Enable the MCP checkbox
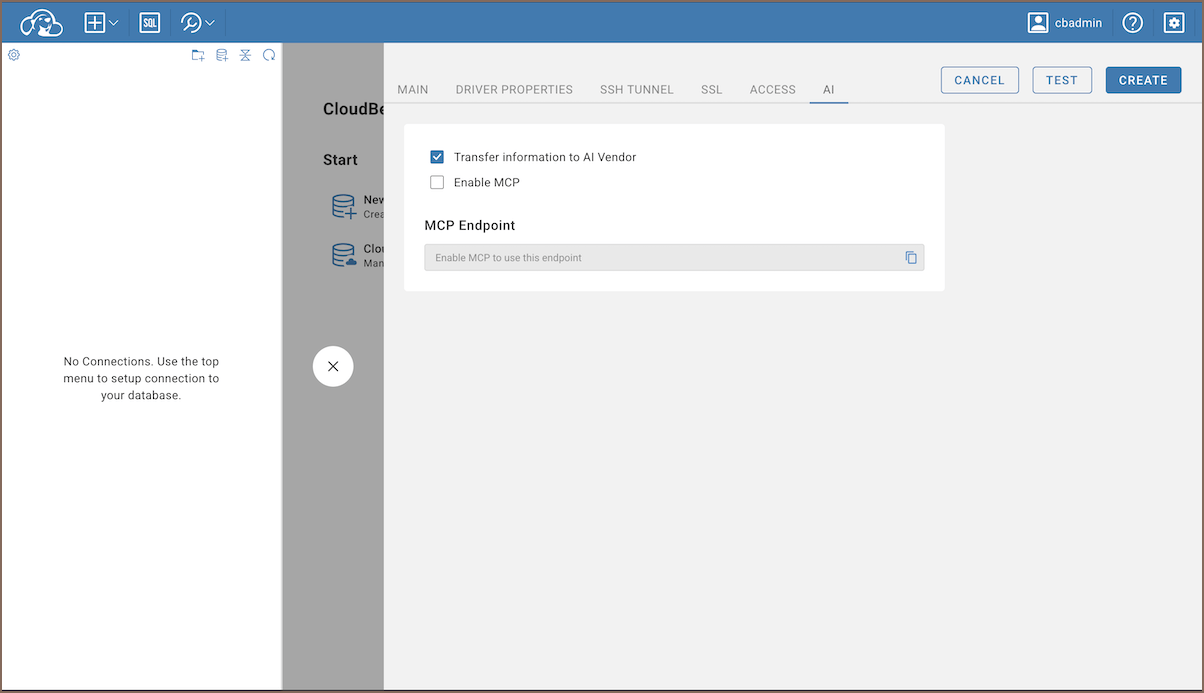 437,183
